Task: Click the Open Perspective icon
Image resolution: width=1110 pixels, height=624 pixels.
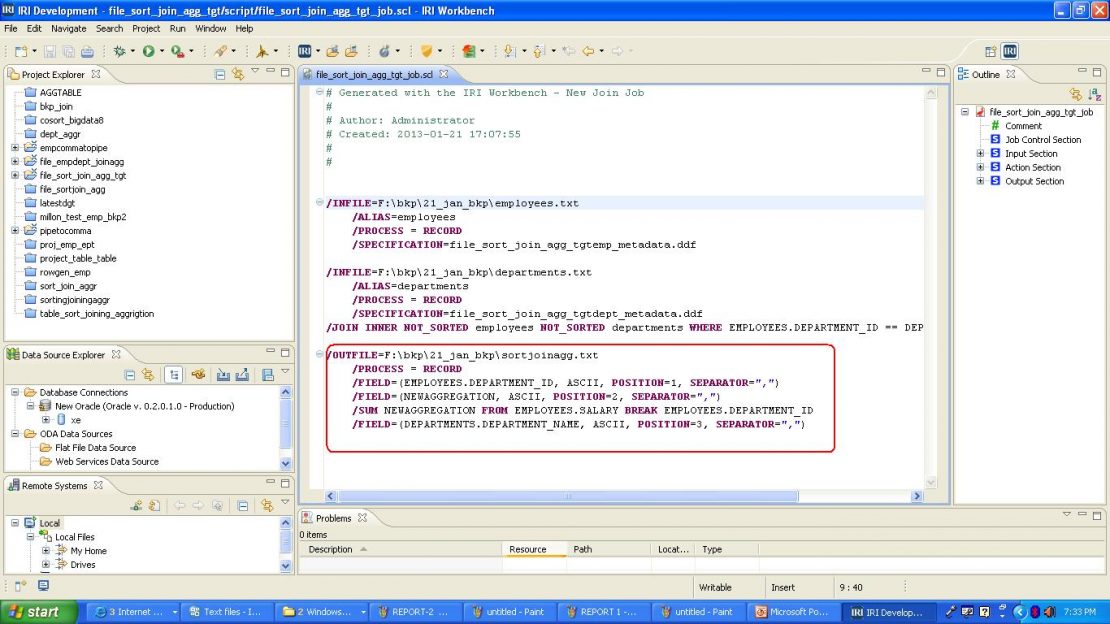Action: [x=990, y=51]
